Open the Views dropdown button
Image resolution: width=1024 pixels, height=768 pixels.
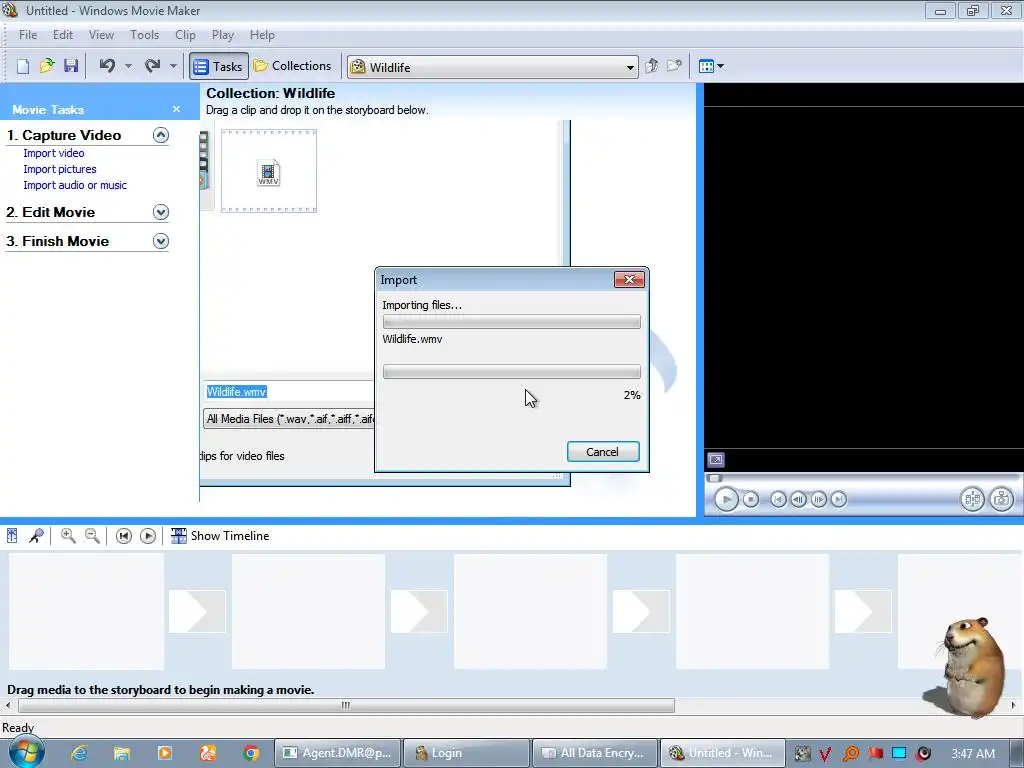pyautogui.click(x=711, y=66)
